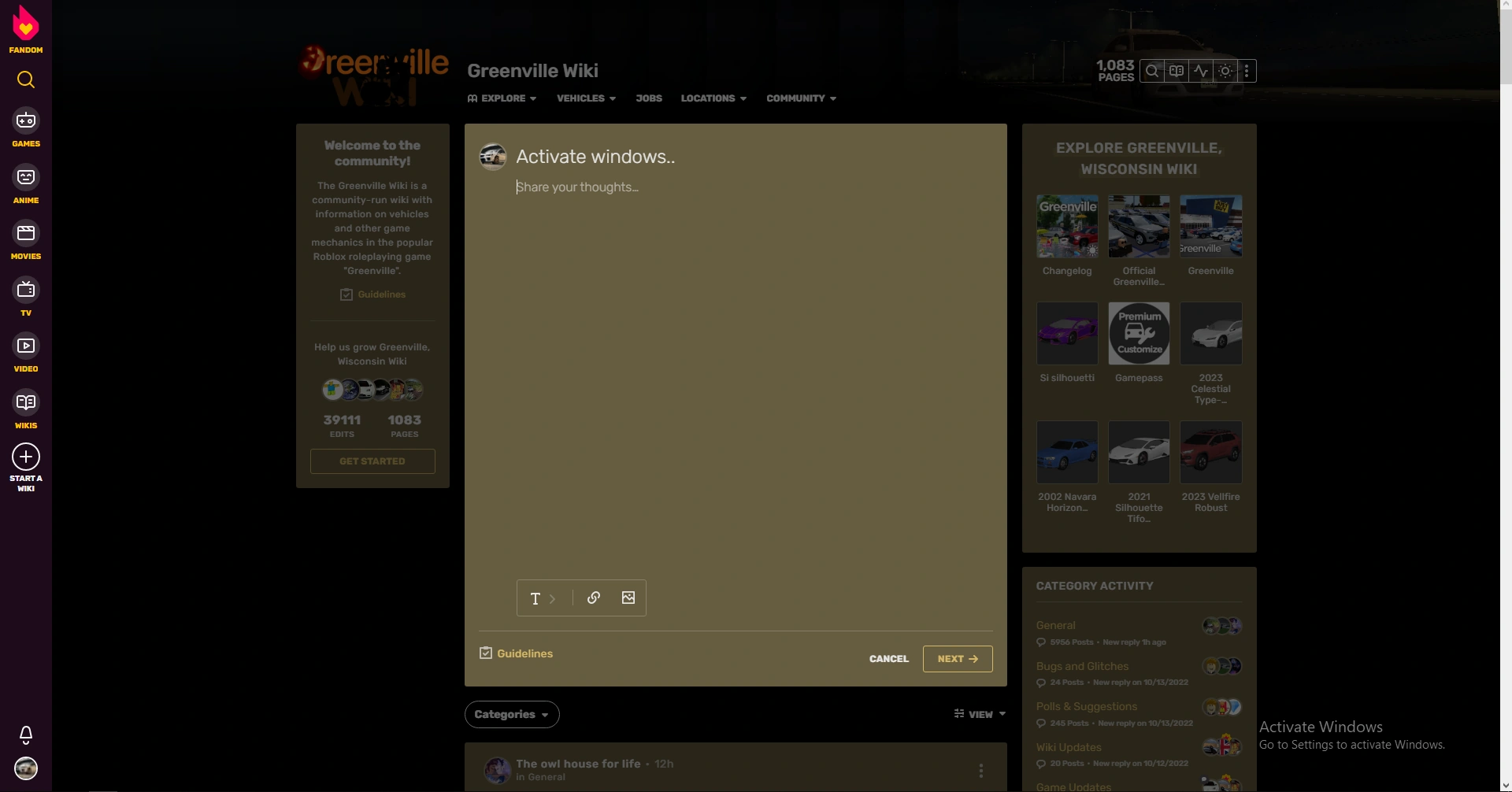
Task: Cancel the new post
Action: click(889, 659)
